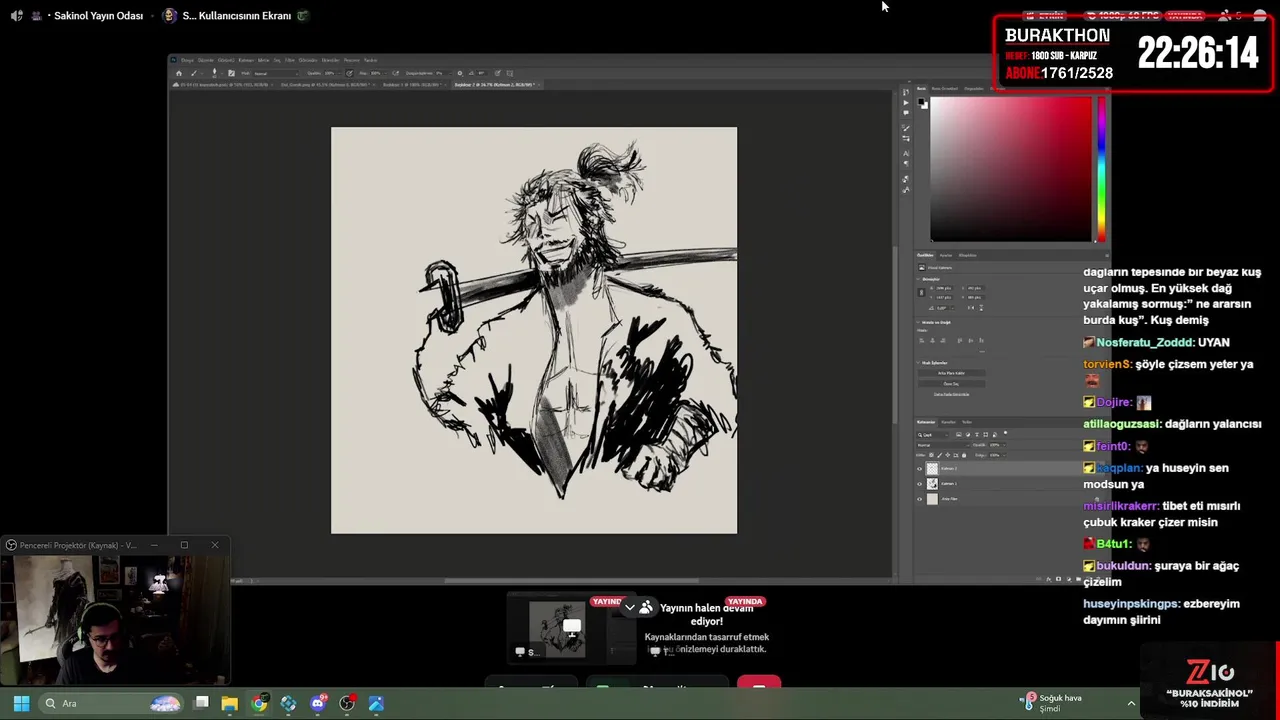The width and height of the screenshot is (1280, 720).
Task: Open the Filtre menu
Action: pyautogui.click(x=288, y=60)
